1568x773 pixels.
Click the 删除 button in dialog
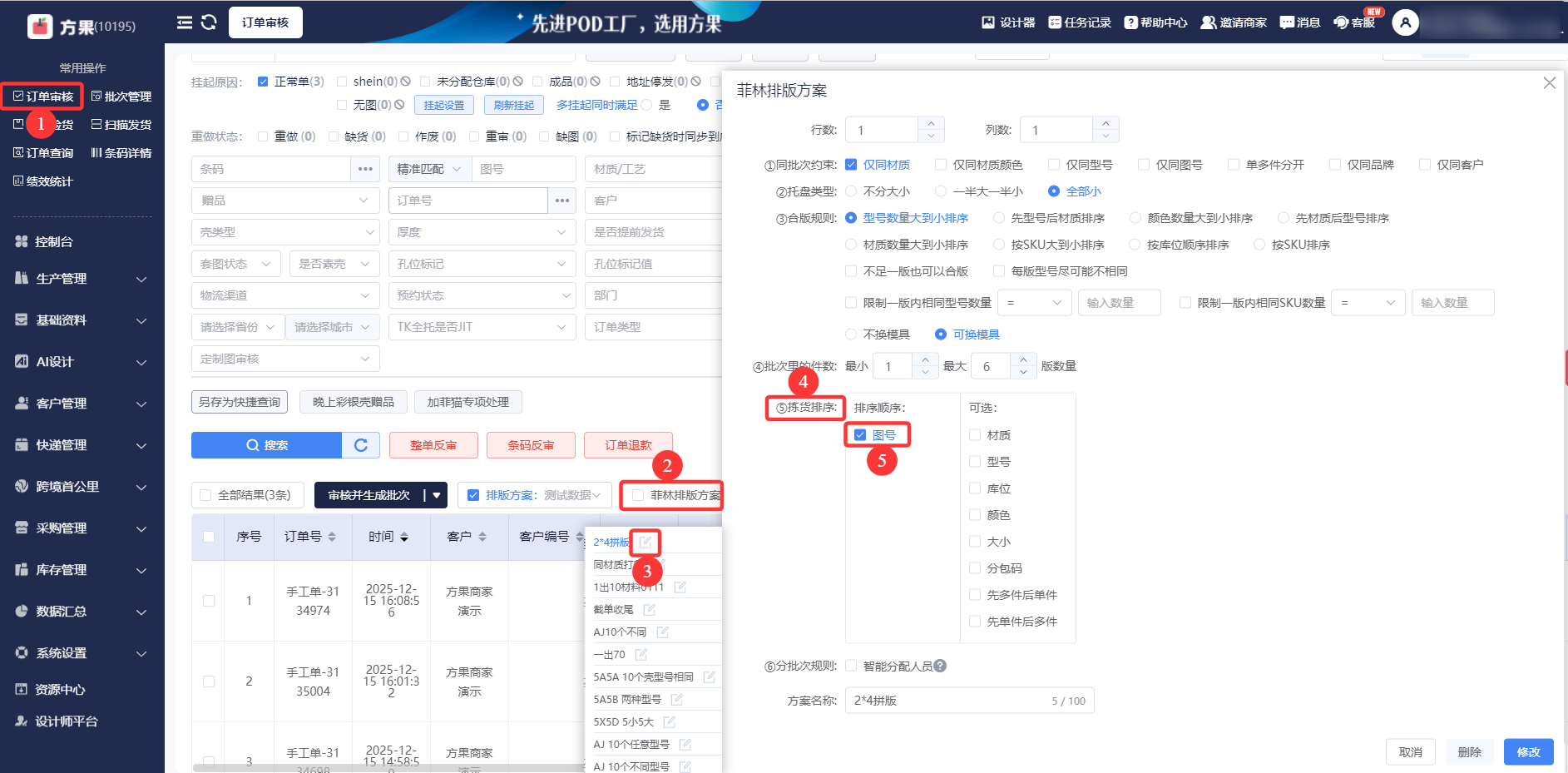1470,752
